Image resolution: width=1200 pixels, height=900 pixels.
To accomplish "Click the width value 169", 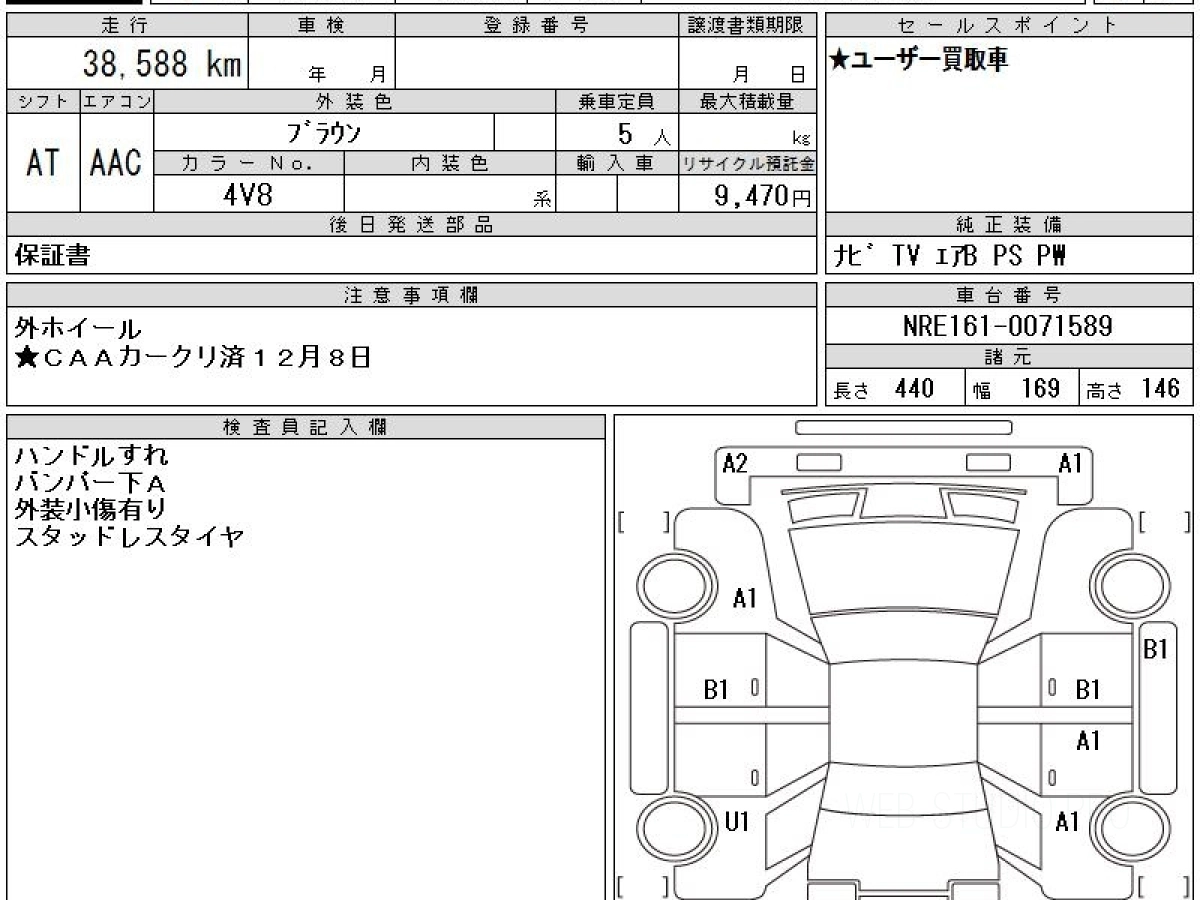I will [x=1040, y=388].
